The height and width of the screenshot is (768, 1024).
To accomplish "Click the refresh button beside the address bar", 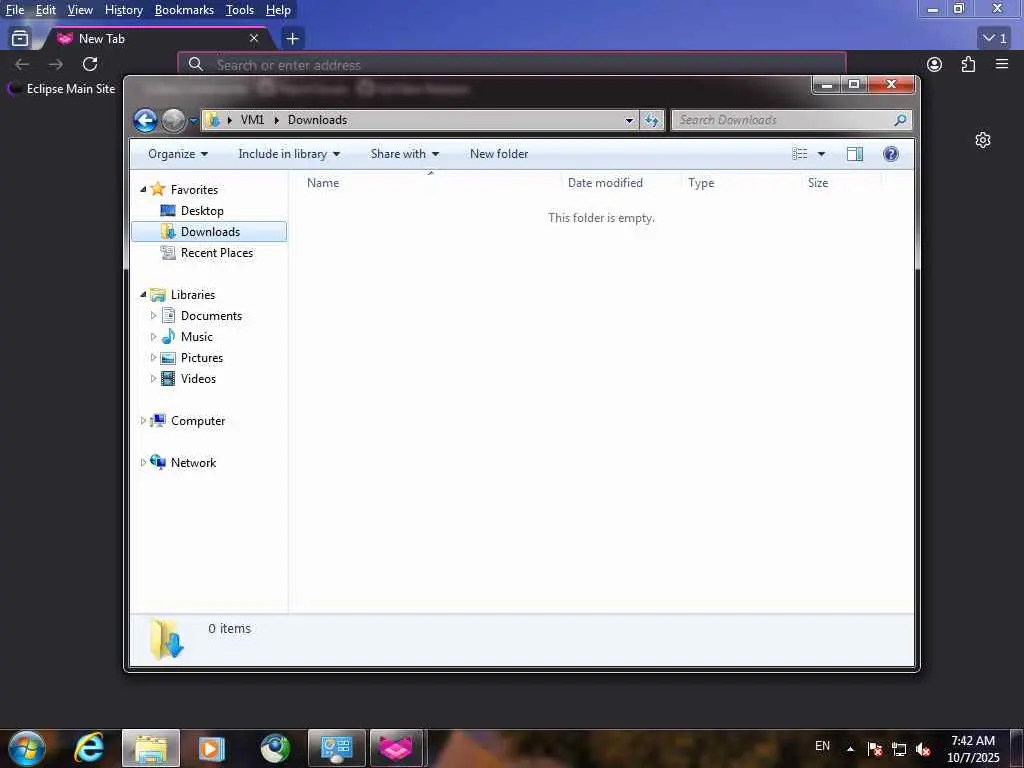I will [652, 120].
